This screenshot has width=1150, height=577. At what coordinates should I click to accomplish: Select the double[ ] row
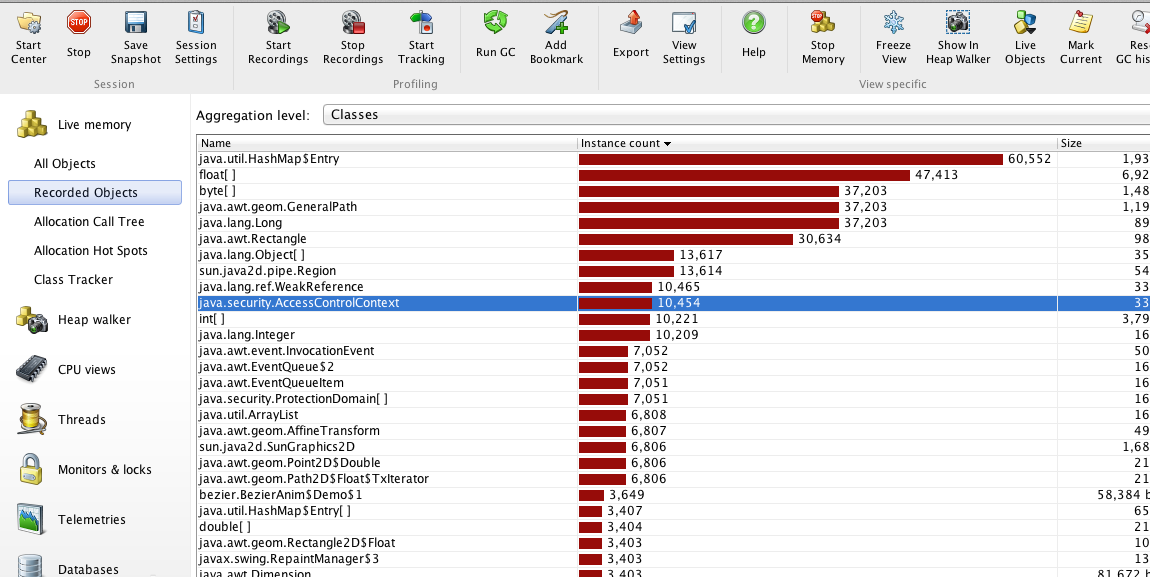pos(673,526)
